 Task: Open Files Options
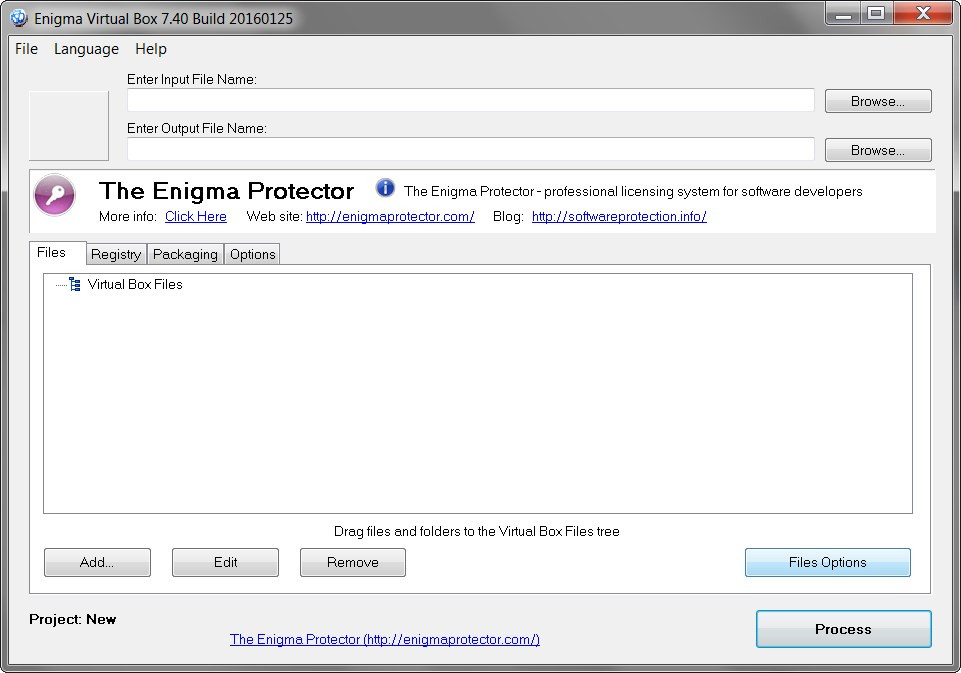(828, 563)
